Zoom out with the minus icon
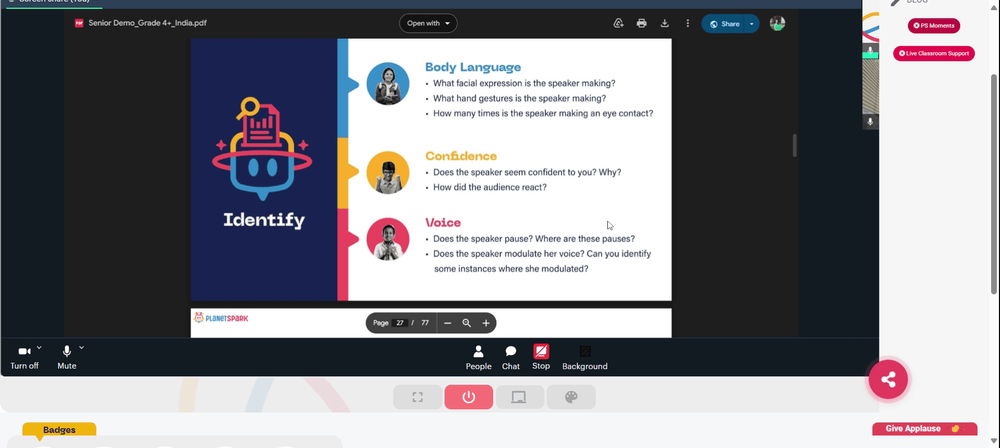This screenshot has height=448, width=1000. pyautogui.click(x=447, y=323)
